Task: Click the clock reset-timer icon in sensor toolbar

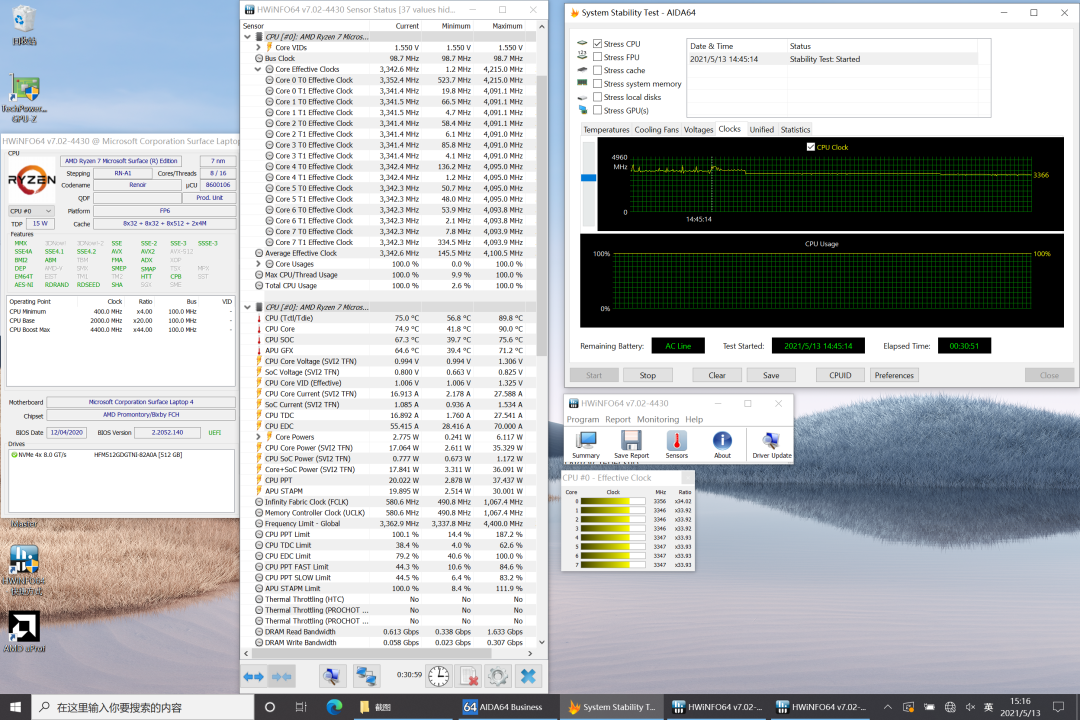Action: [438, 676]
